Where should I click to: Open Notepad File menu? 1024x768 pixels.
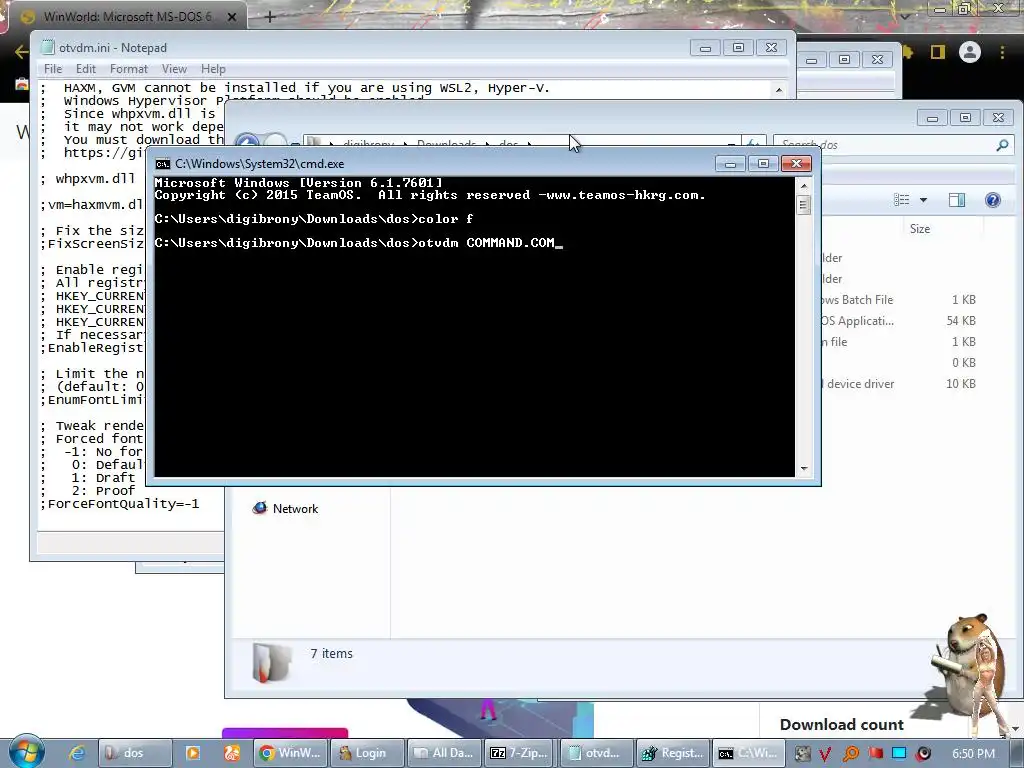tap(53, 69)
